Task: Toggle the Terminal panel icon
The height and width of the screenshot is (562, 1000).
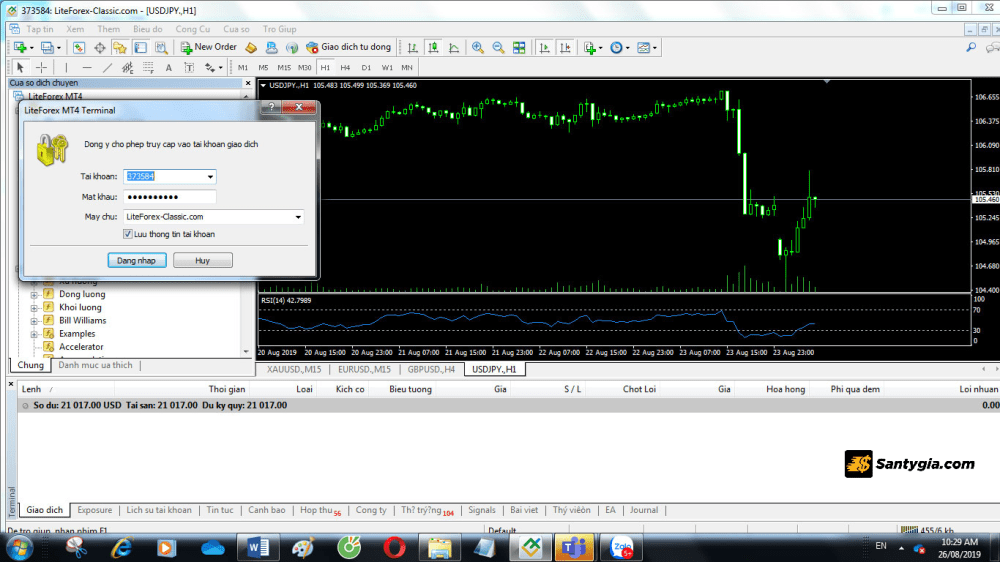Action: point(140,48)
